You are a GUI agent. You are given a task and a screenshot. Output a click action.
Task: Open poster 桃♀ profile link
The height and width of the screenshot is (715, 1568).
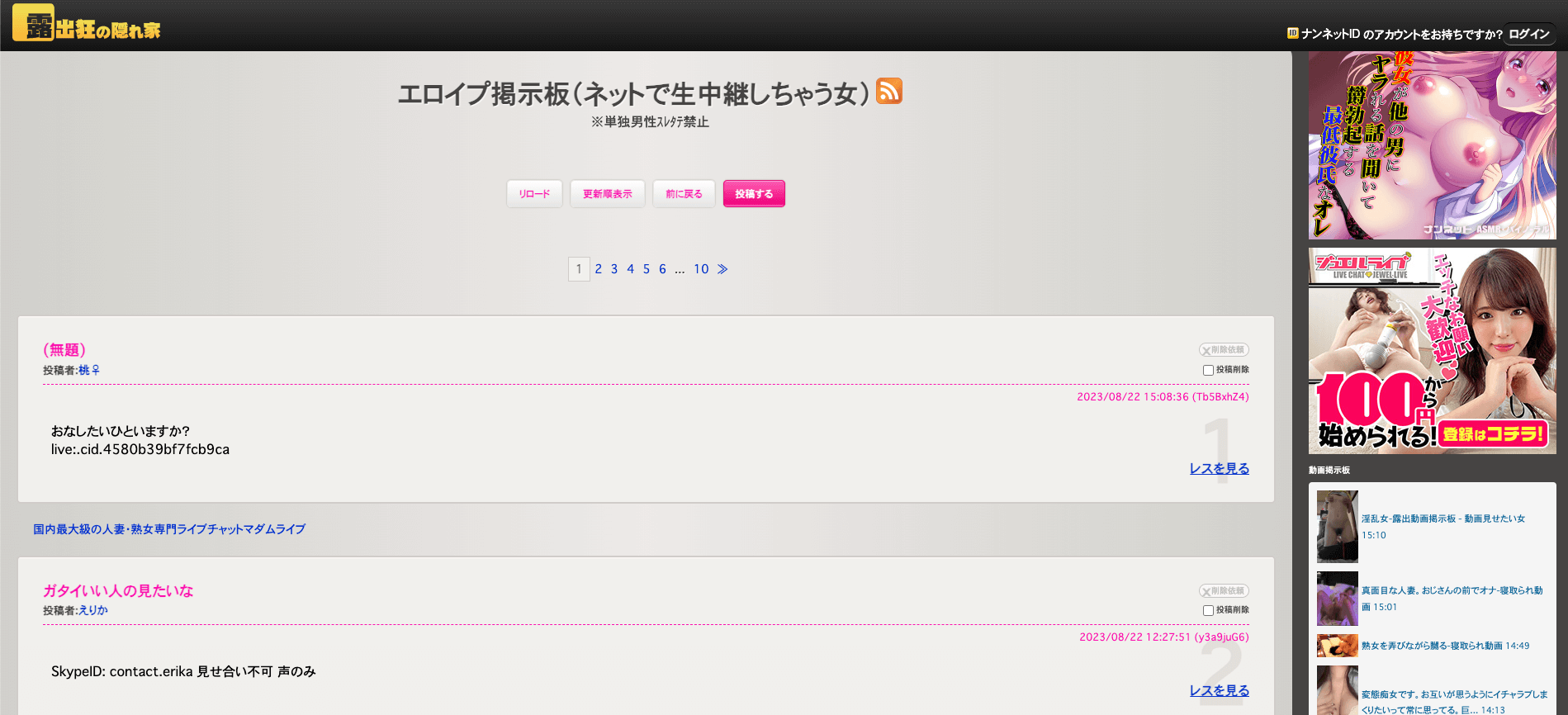(89, 371)
